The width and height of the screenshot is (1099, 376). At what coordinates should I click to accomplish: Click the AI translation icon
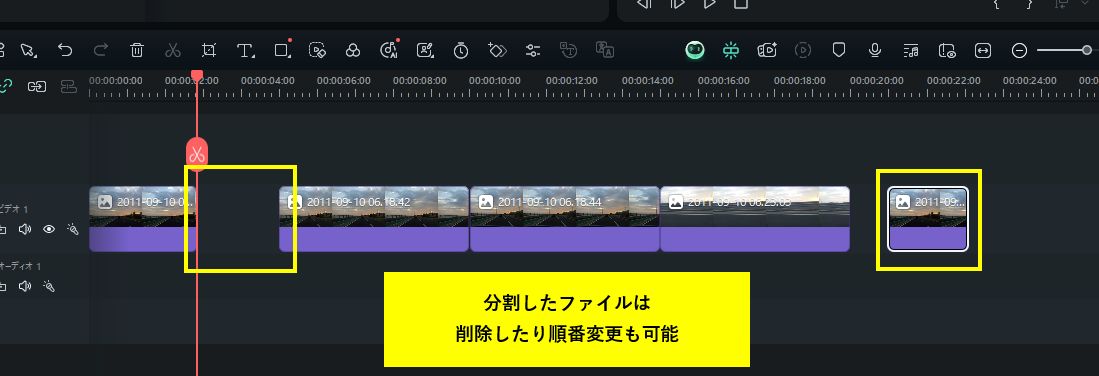(604, 50)
